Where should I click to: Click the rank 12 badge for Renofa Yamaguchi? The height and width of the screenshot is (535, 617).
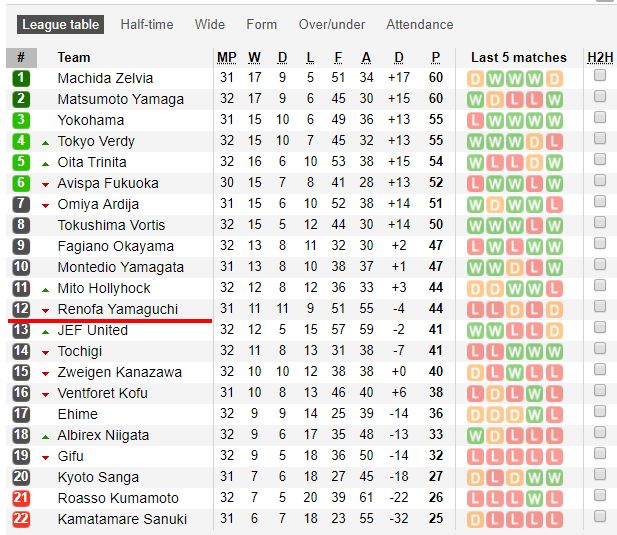click(21, 309)
